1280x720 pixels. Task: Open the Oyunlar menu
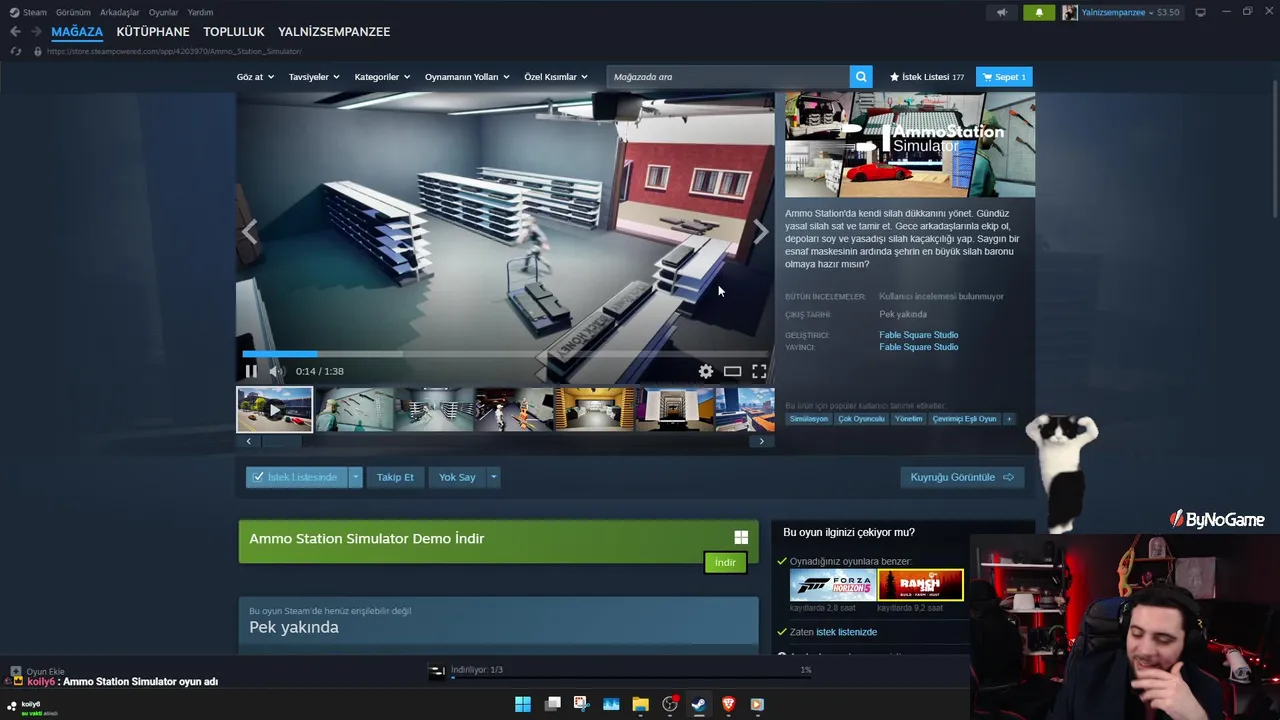[x=164, y=12]
